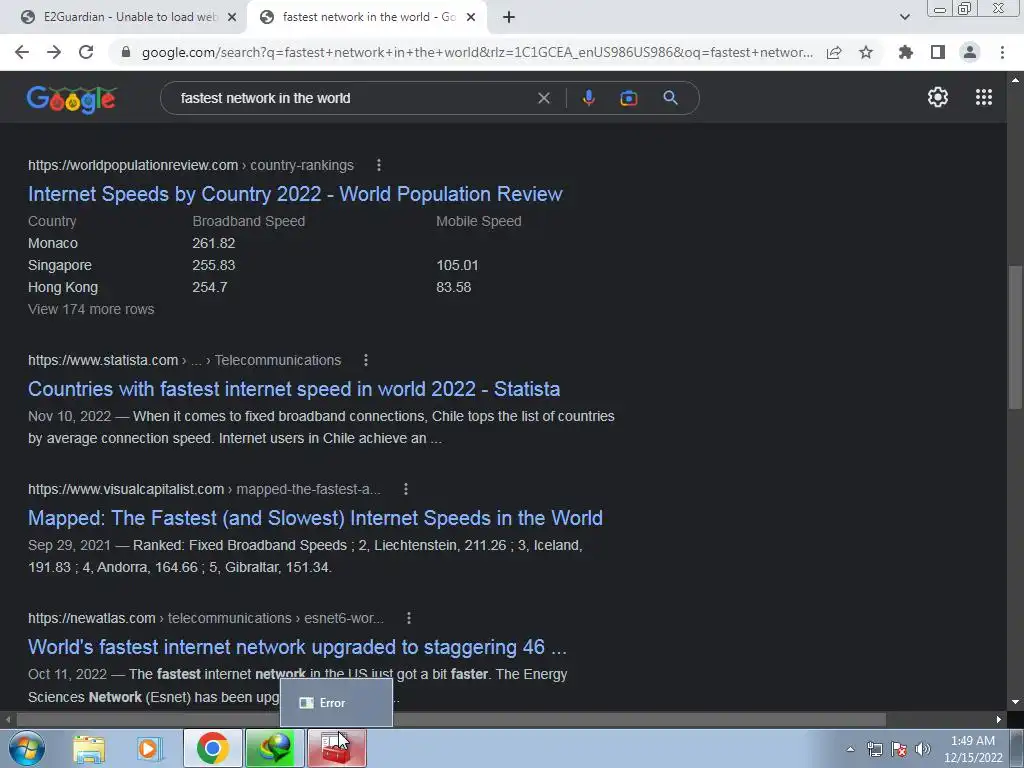This screenshot has width=1024, height=768.
Task: View site security lock information
Action: pos(126,52)
